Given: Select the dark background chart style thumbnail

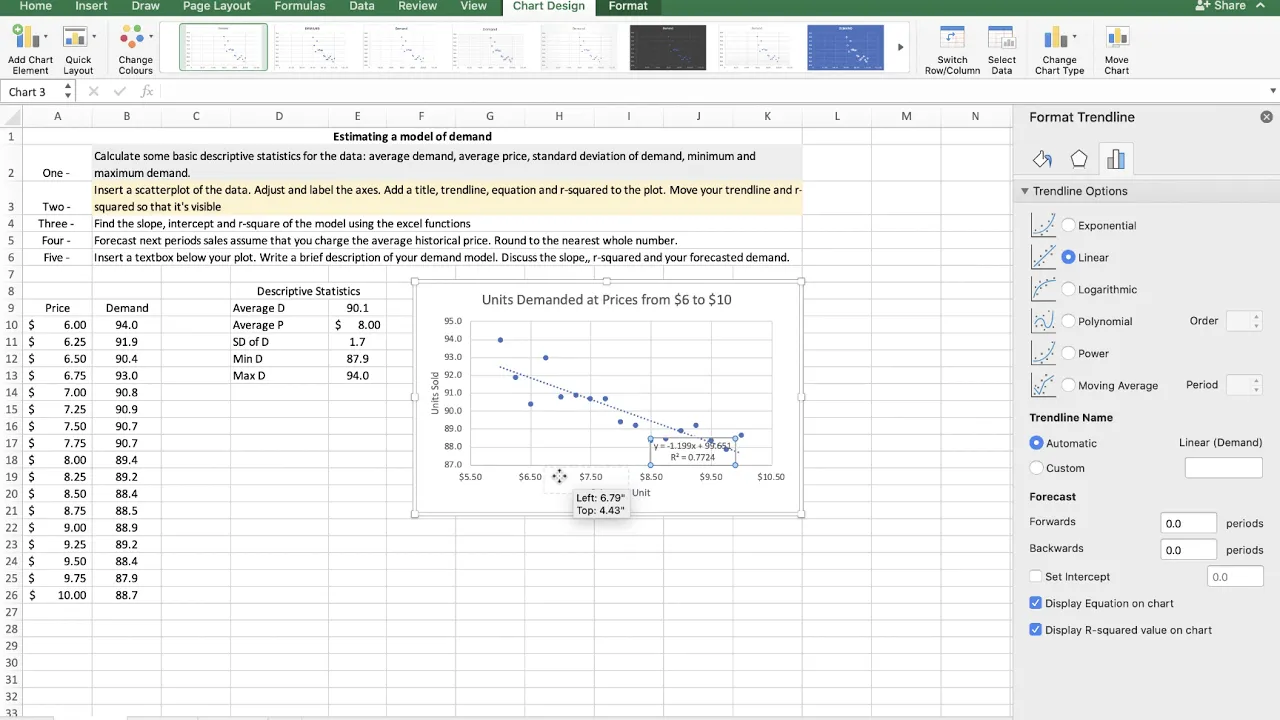Looking at the screenshot, I should tap(667, 47).
